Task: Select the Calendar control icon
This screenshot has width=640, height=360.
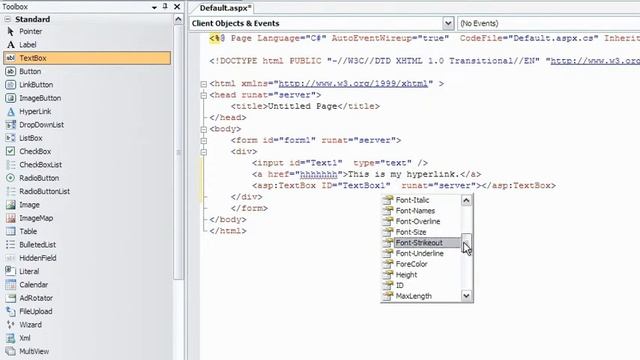Action: (x=11, y=285)
